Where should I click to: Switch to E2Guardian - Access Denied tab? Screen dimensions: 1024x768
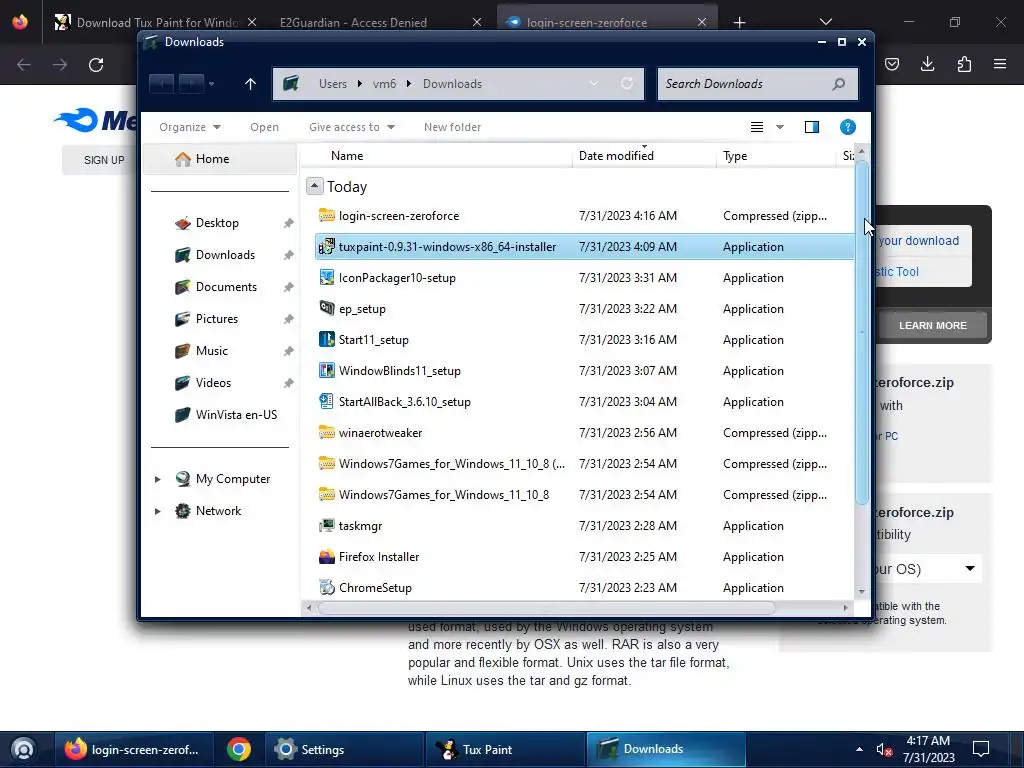click(353, 22)
